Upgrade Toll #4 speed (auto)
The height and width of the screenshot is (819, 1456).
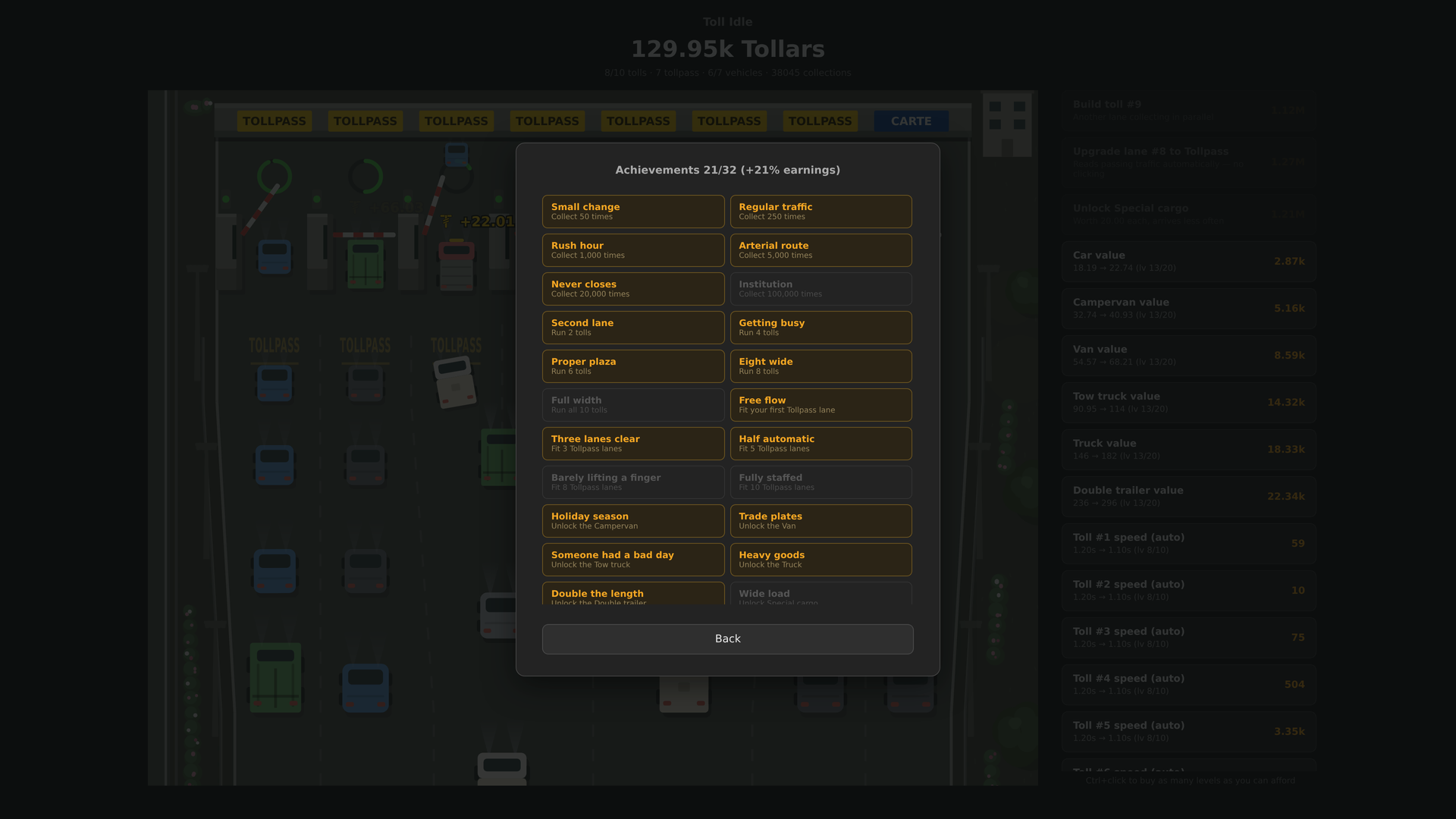coord(1188,685)
